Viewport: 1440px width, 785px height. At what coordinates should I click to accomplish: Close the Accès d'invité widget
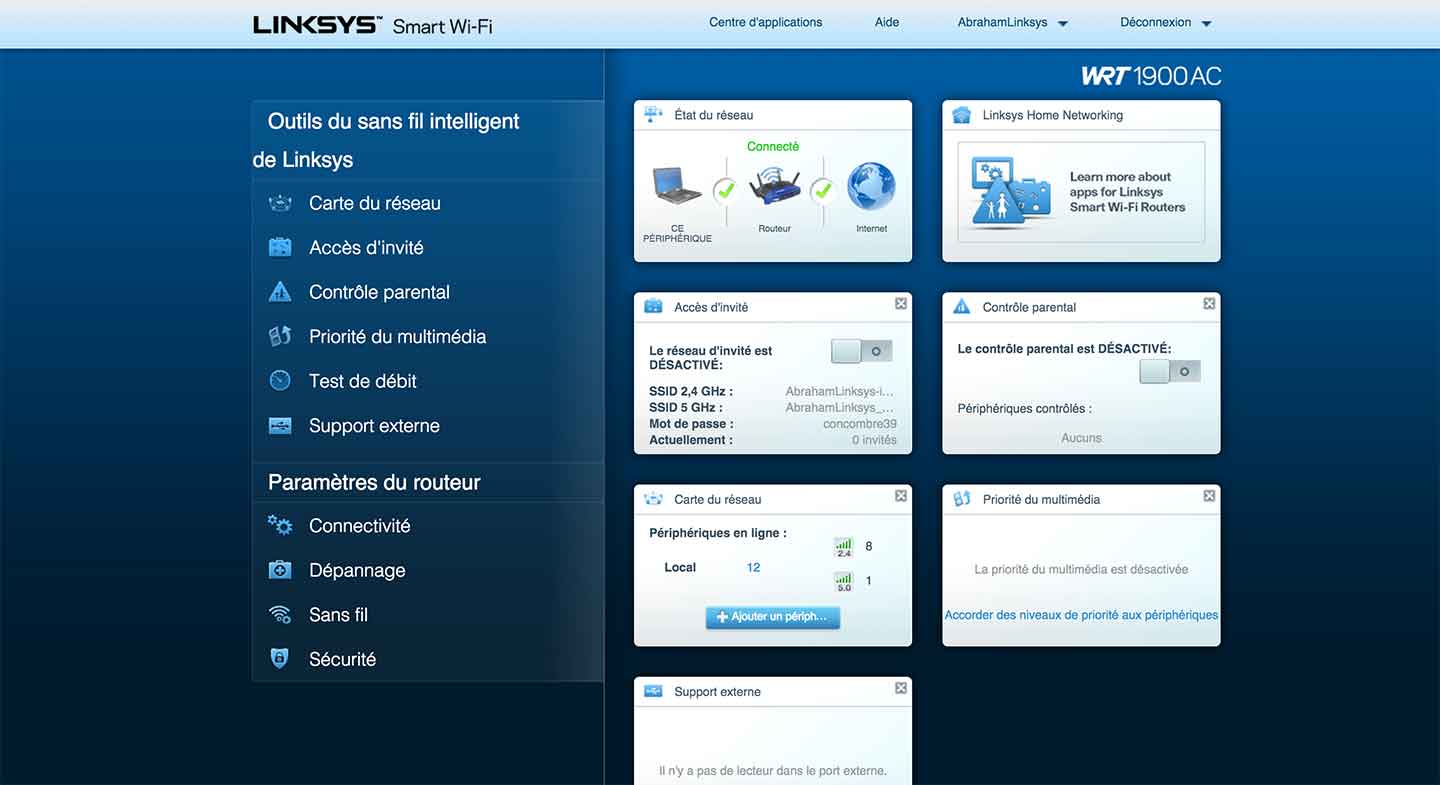[x=901, y=303]
